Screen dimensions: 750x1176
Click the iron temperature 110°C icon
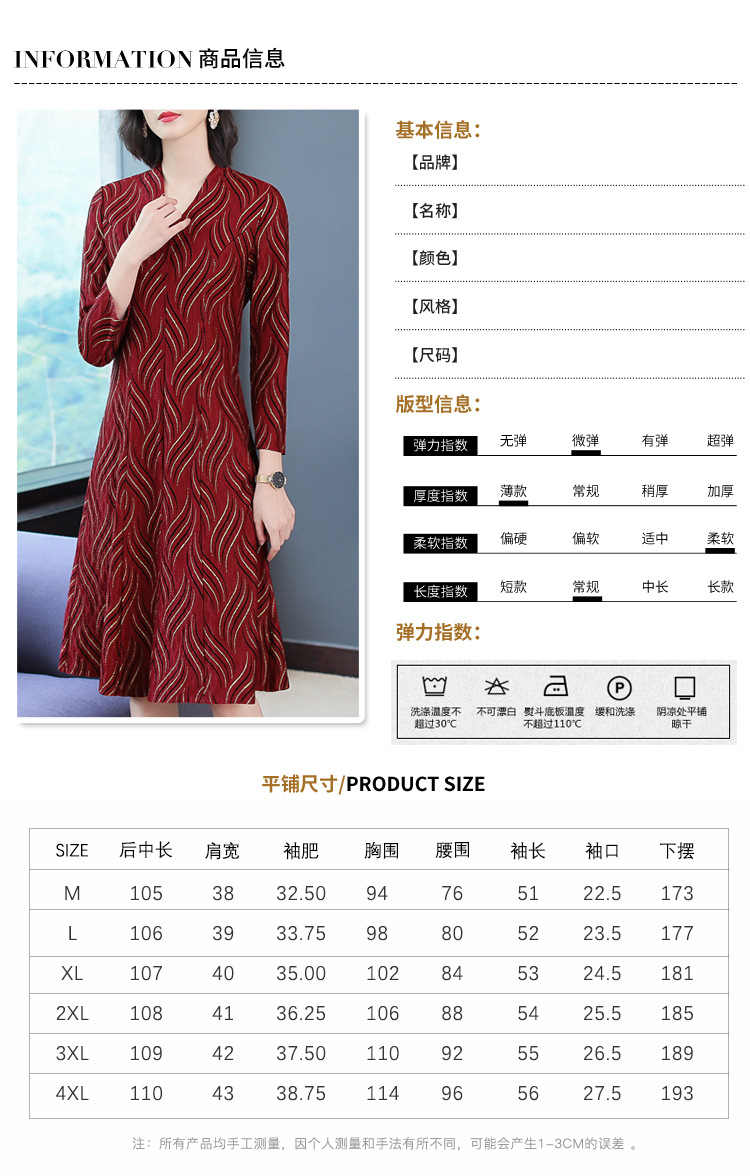pos(555,686)
